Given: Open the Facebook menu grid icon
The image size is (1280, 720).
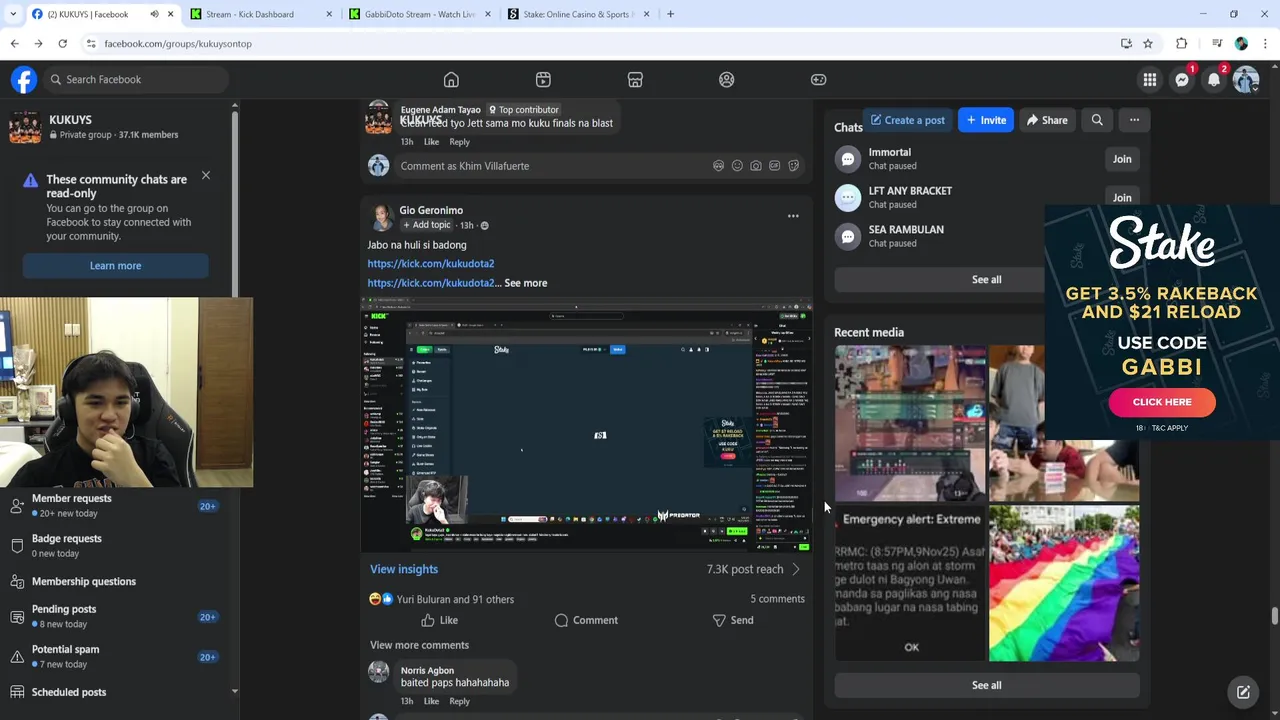Looking at the screenshot, I should click(x=1150, y=80).
